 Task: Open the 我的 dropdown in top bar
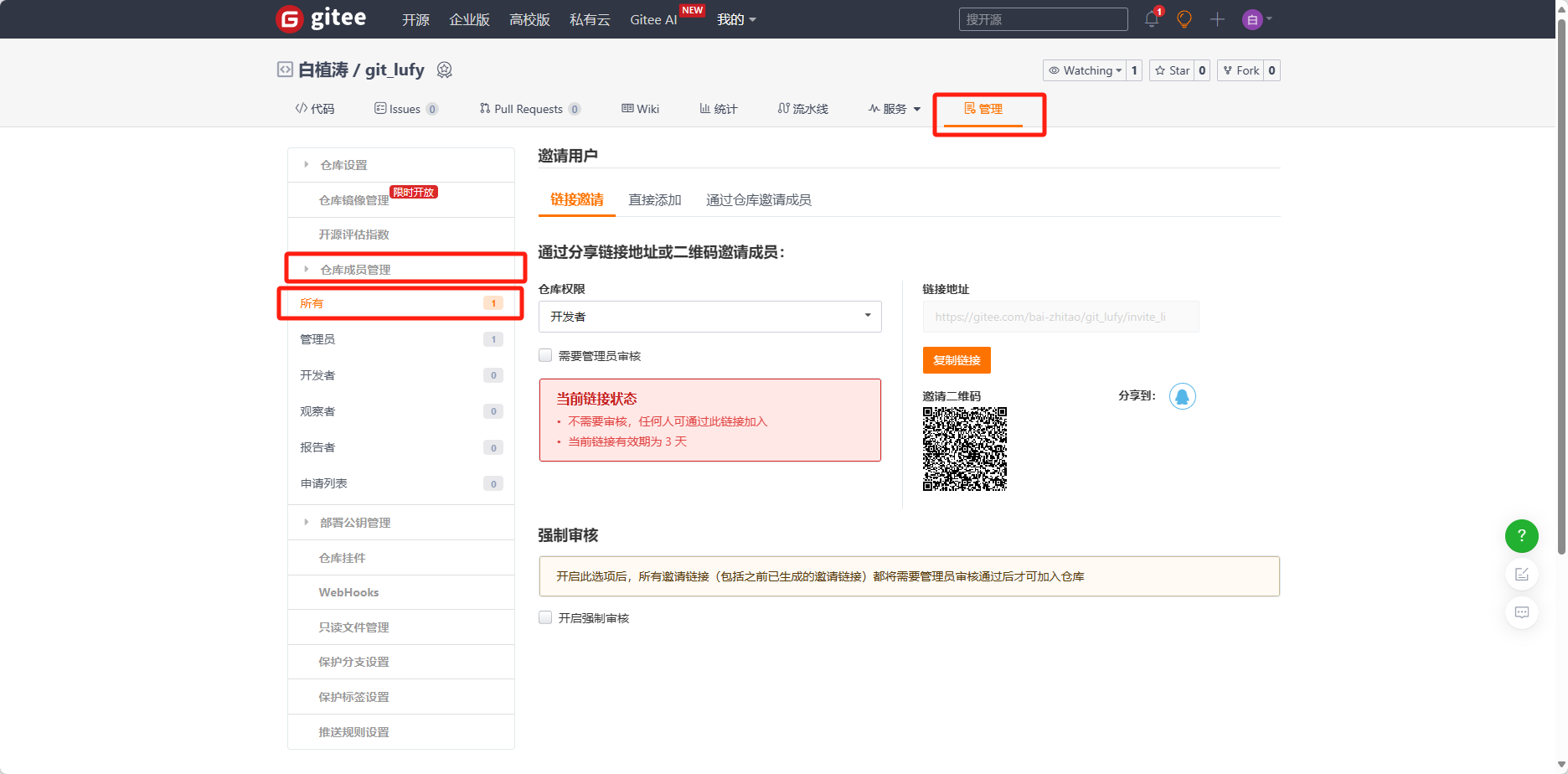pos(736,19)
